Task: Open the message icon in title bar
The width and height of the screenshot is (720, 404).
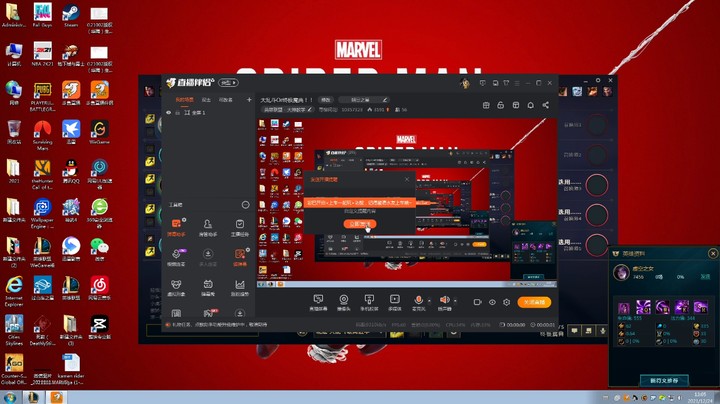Action: pyautogui.click(x=483, y=83)
